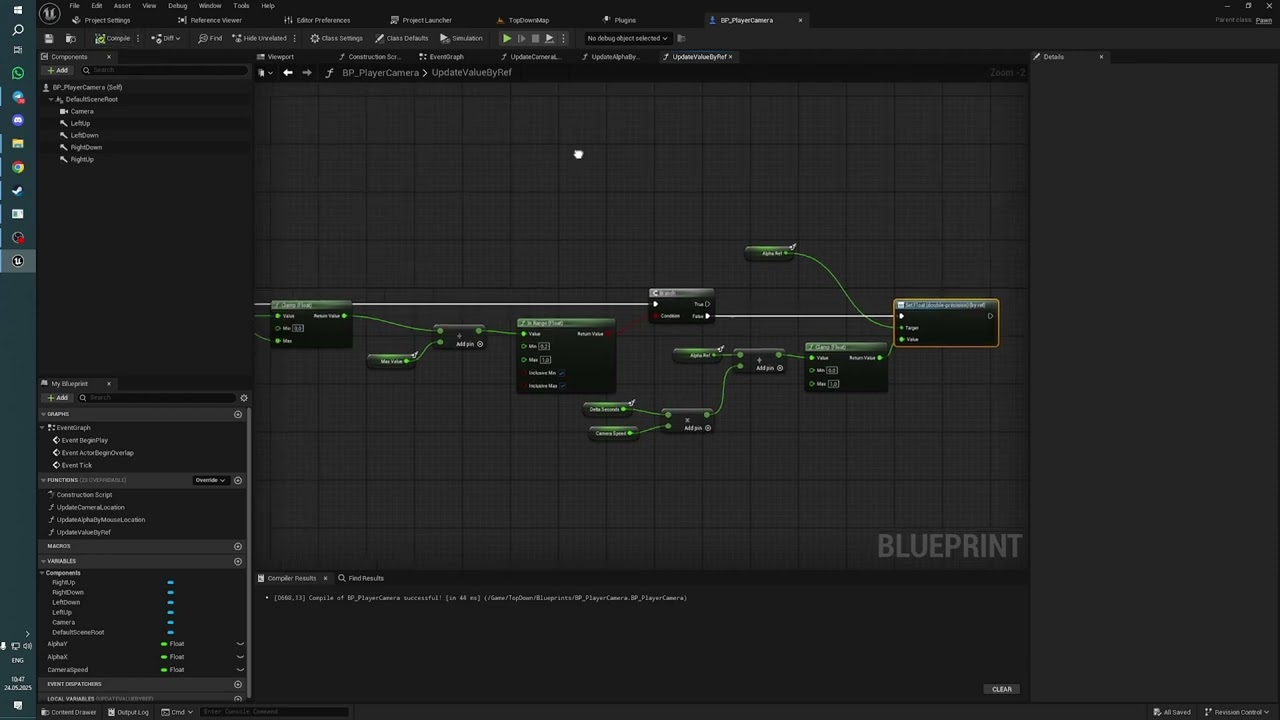Toggle AlphaY variable visibility eye
1280x720 pixels.
point(240,644)
